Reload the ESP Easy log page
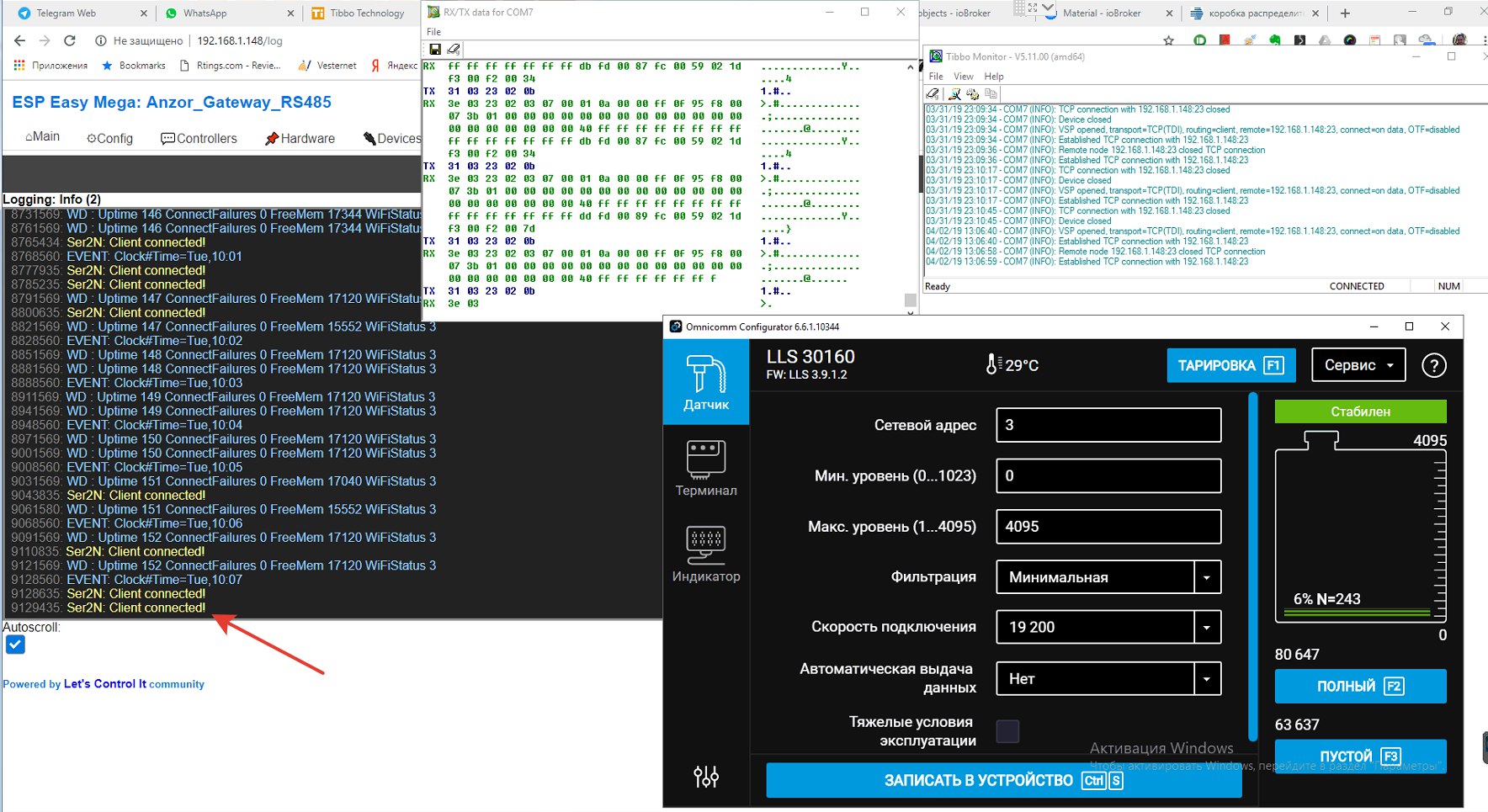Image resolution: width=1488 pixels, height=812 pixels. pyautogui.click(x=70, y=40)
